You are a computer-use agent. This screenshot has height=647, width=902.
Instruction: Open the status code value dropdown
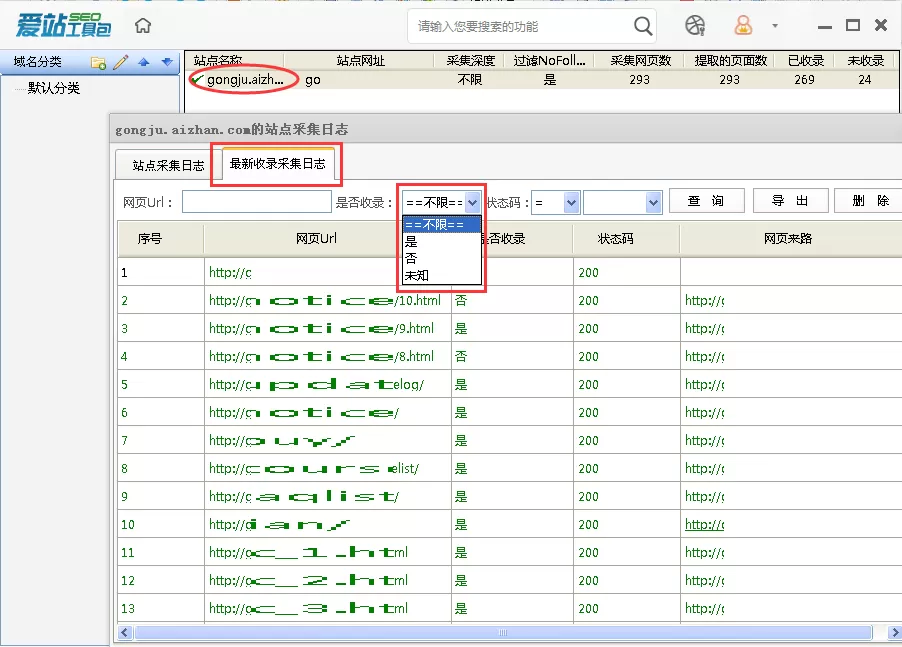tap(653, 202)
